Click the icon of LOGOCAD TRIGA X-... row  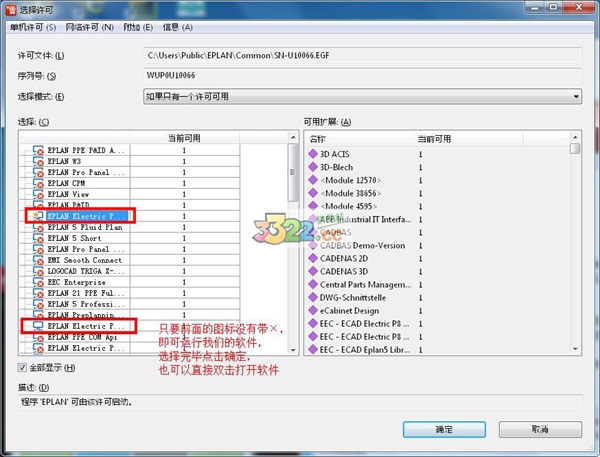(x=38, y=271)
